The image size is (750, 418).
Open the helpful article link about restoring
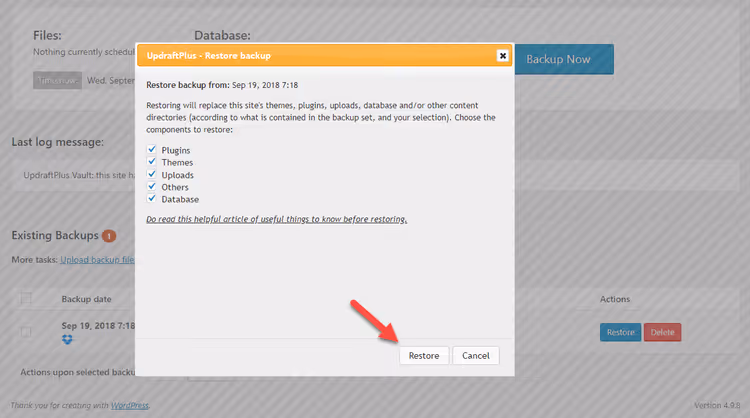click(276, 219)
